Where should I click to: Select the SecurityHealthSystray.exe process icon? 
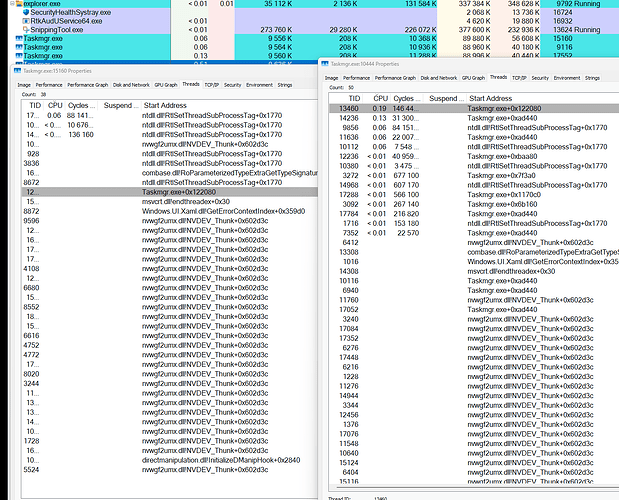24,11
